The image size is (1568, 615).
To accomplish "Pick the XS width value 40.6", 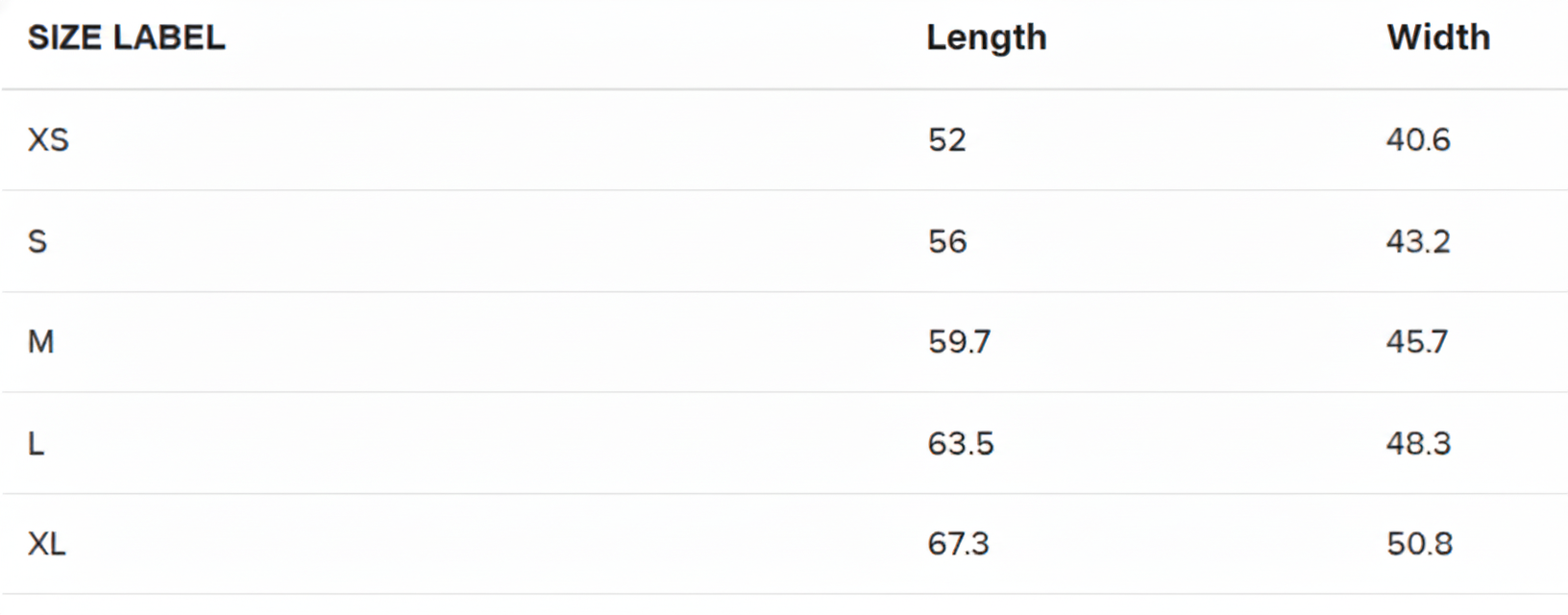I will 1417,140.
